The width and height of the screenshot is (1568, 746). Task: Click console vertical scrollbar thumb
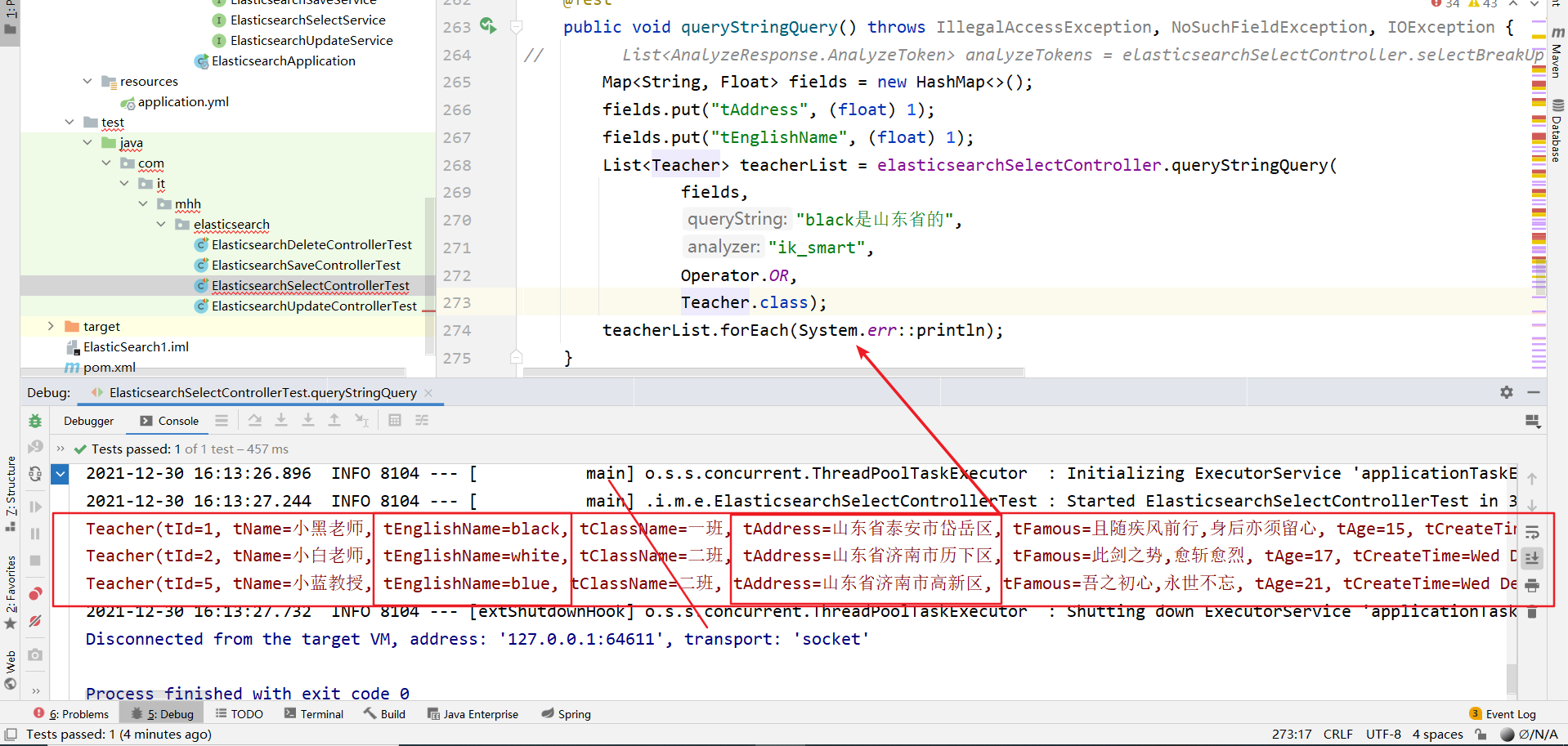[x=1512, y=678]
